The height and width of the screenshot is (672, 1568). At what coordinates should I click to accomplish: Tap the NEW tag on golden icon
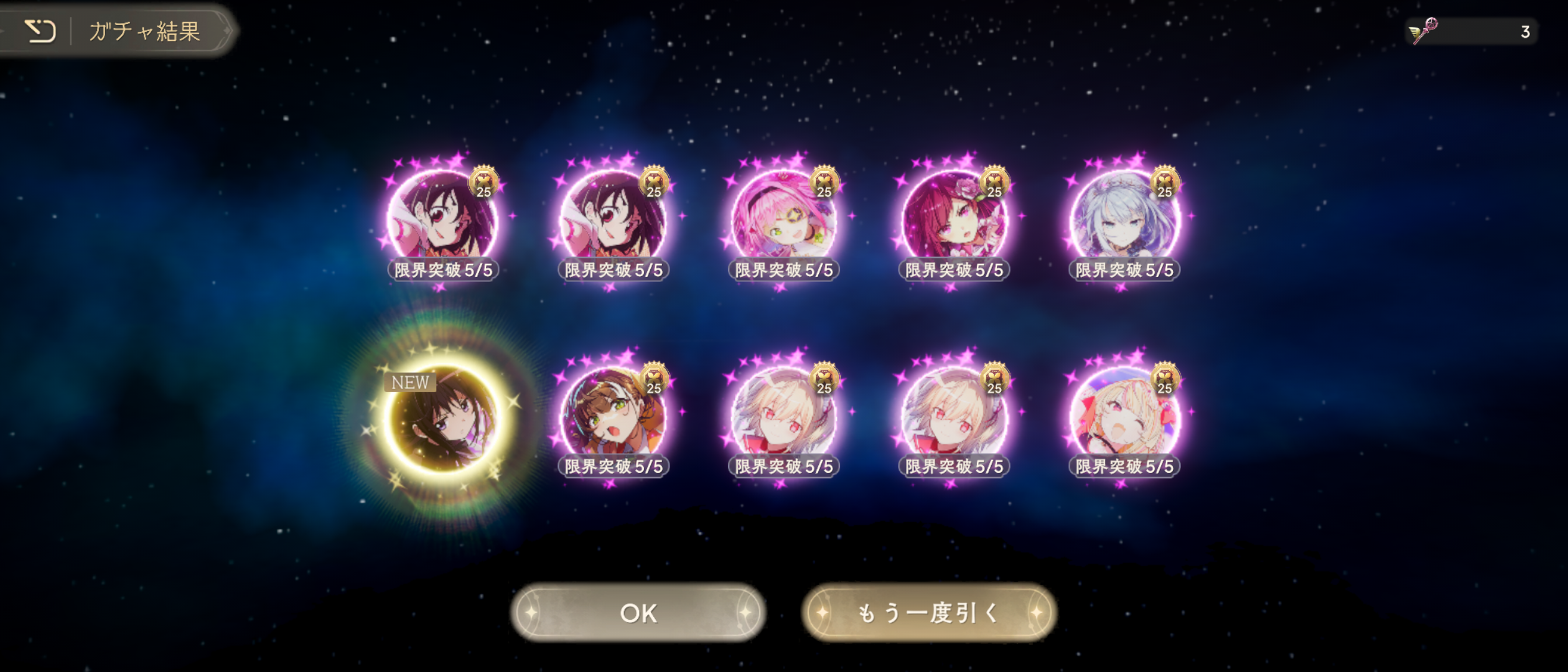410,382
